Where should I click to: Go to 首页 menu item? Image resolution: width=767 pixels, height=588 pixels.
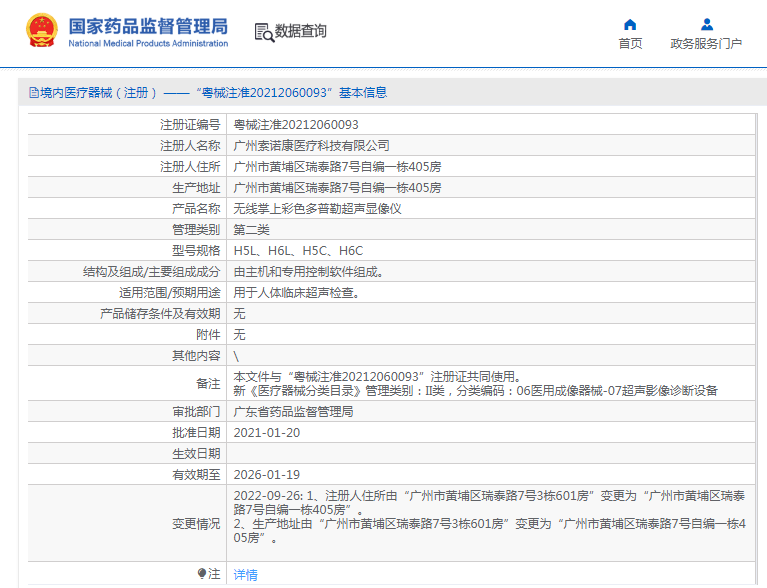point(630,44)
